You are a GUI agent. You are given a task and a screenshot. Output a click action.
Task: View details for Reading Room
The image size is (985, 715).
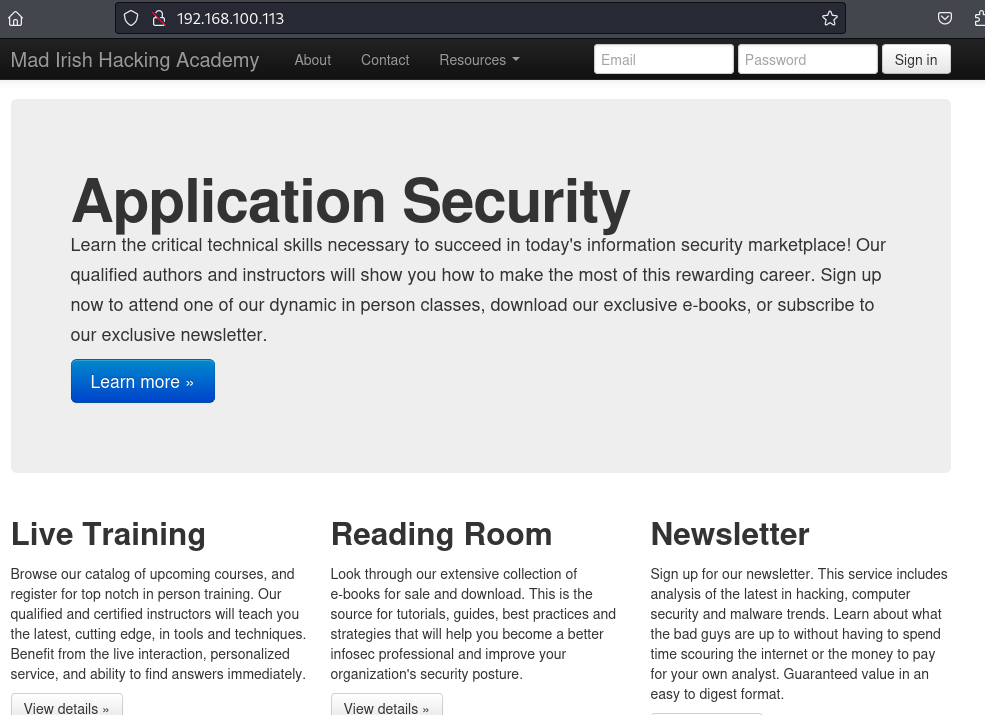click(x=386, y=706)
